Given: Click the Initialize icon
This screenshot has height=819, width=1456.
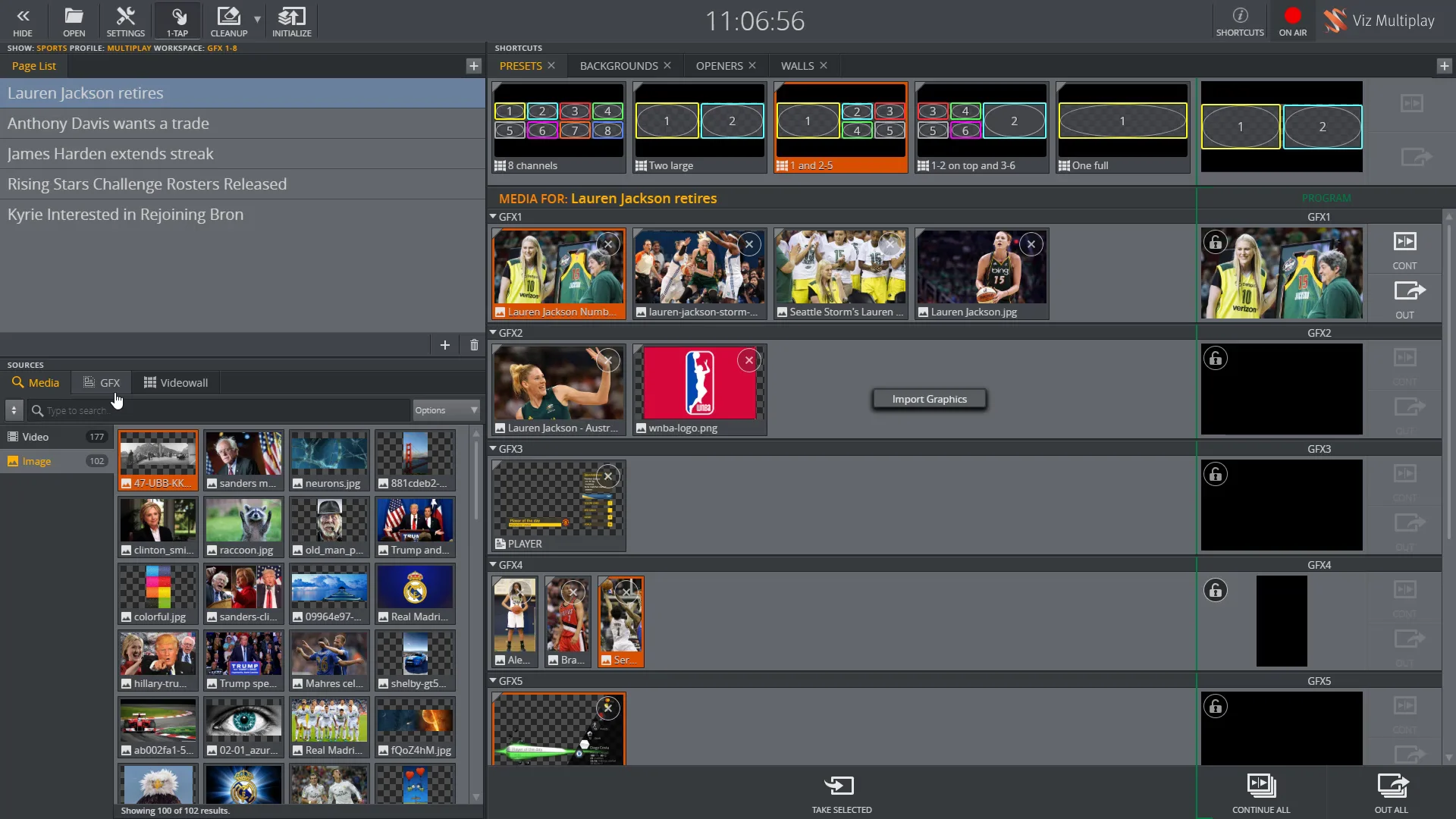Looking at the screenshot, I should (290, 20).
